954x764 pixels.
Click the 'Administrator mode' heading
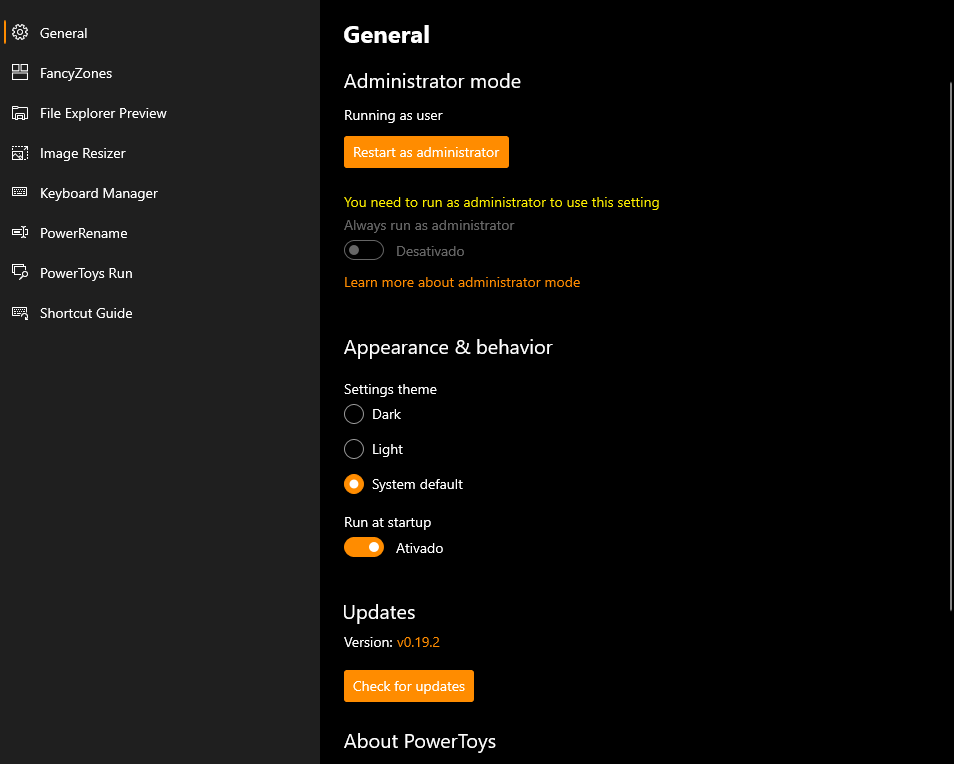(432, 82)
